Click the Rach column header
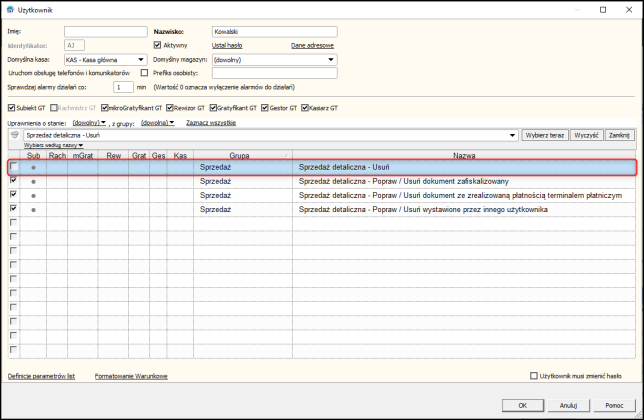 click(x=57, y=155)
